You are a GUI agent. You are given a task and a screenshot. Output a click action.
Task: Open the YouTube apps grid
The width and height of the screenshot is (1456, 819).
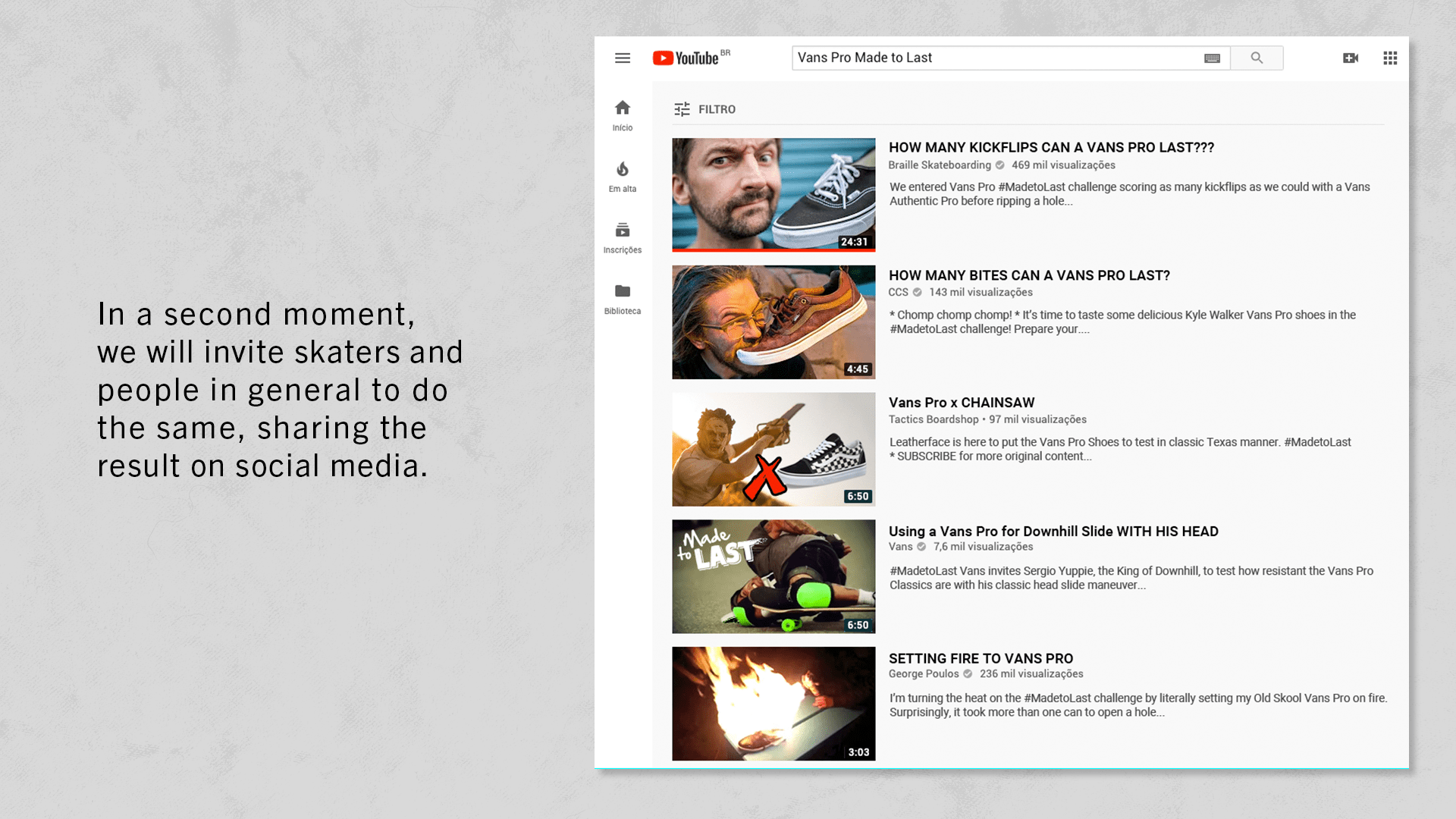click(x=1390, y=58)
